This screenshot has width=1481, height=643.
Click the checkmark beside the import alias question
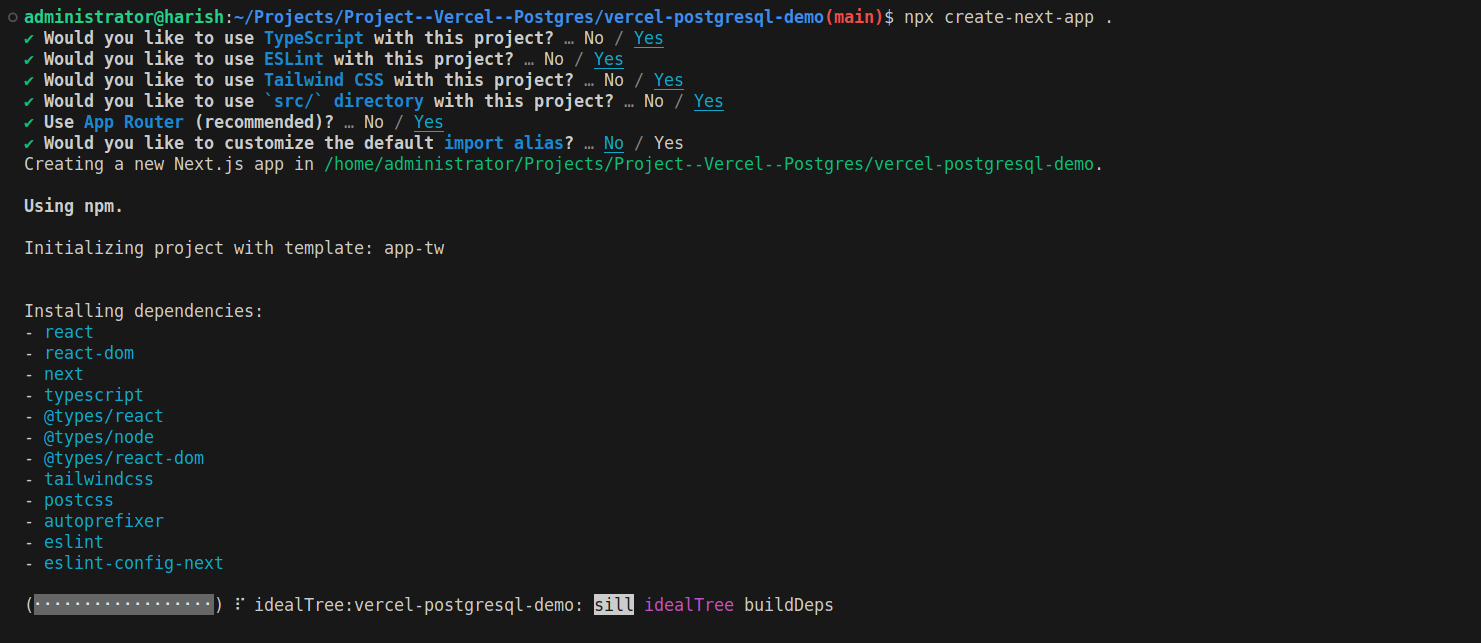[29, 143]
